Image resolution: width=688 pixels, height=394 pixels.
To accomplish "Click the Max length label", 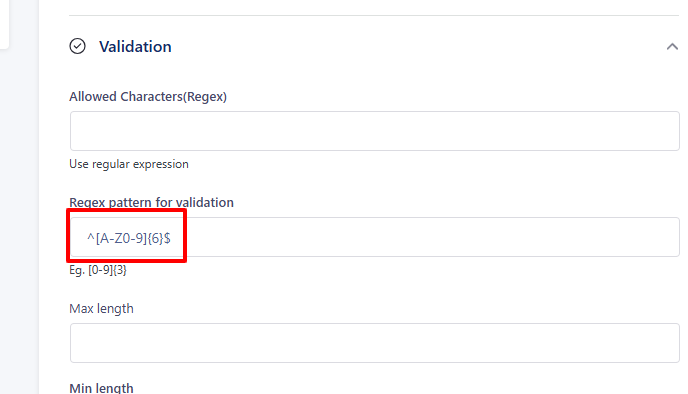I will click(x=101, y=308).
